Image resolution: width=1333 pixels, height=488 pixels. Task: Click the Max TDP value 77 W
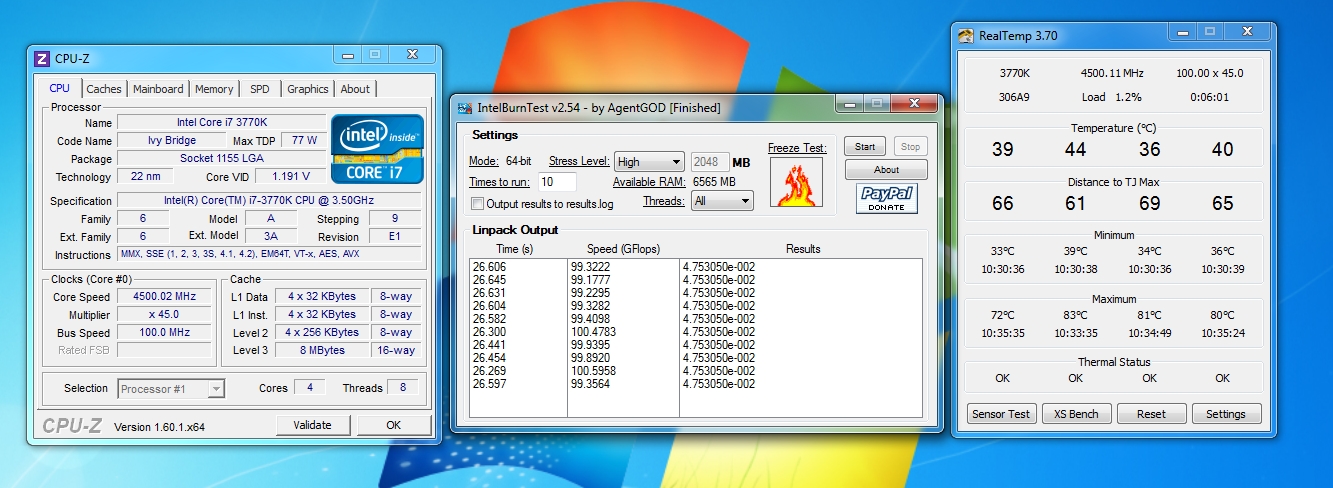(304, 141)
